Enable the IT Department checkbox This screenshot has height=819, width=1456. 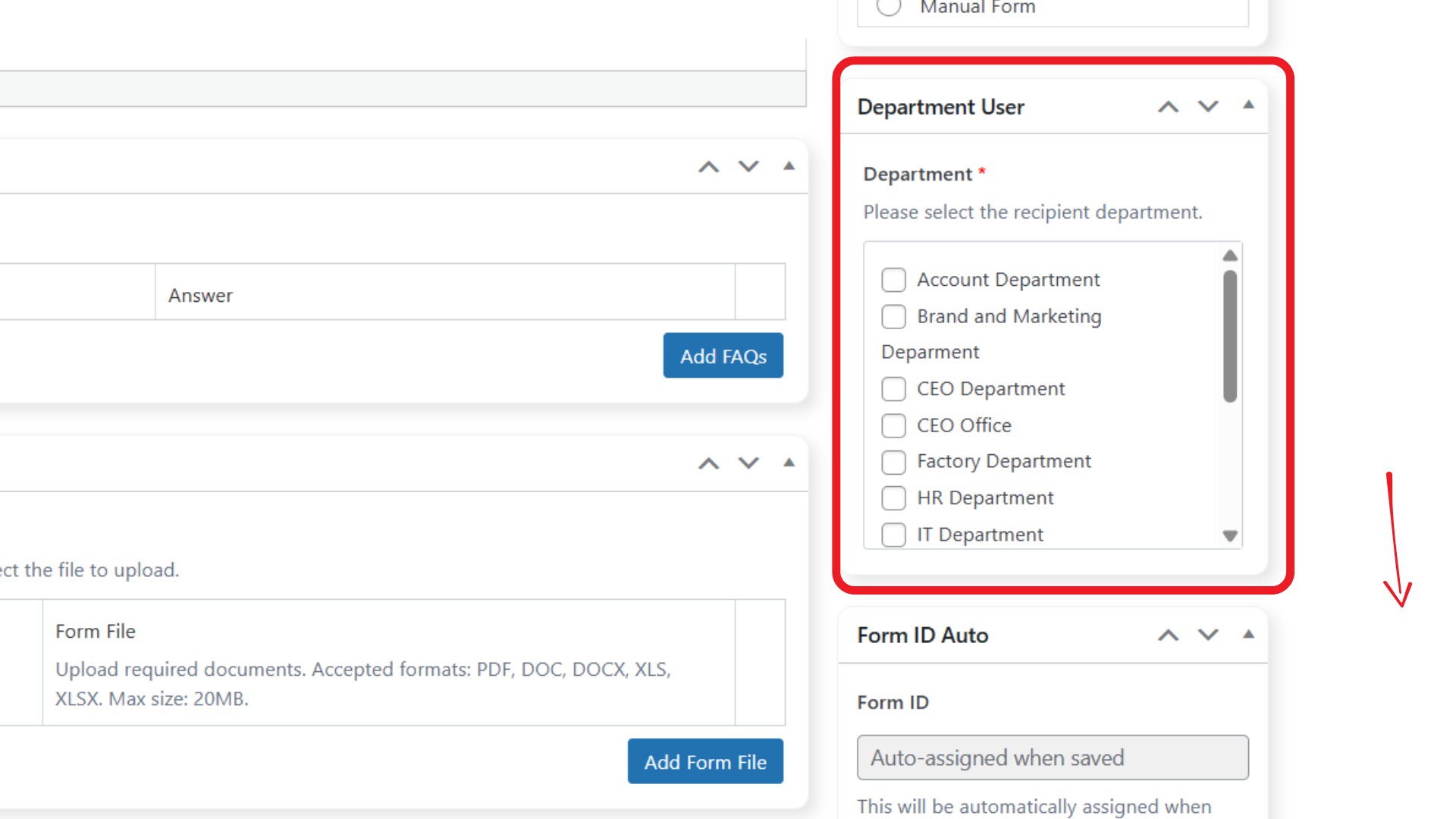click(x=893, y=535)
